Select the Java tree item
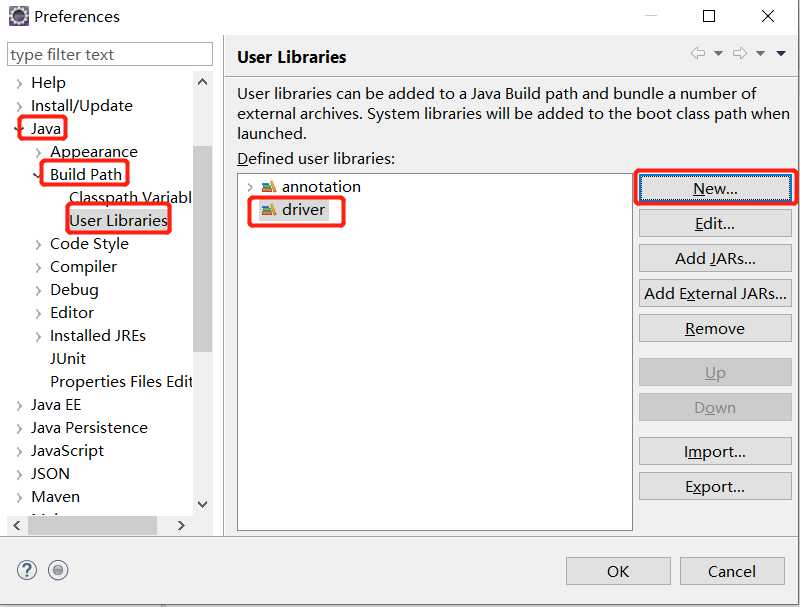 coord(46,129)
